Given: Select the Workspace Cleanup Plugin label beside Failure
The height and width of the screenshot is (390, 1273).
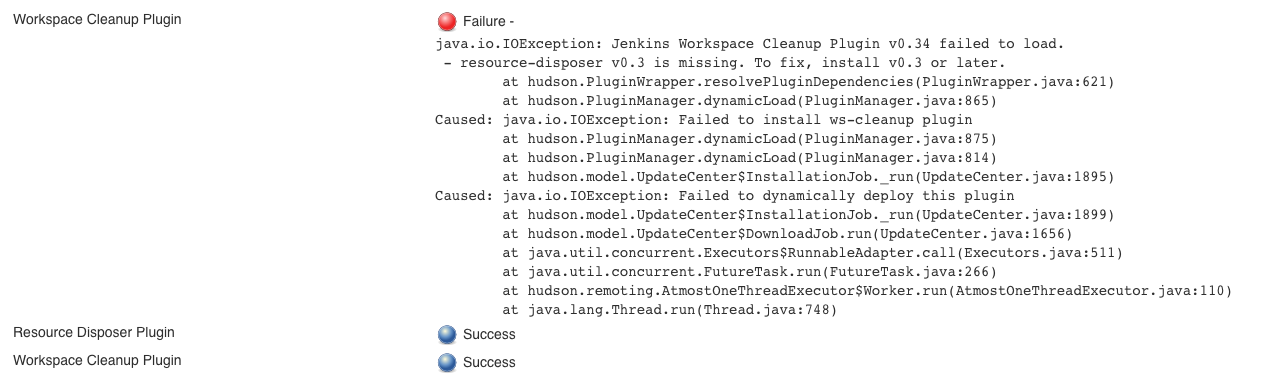Looking at the screenshot, I should click(x=97, y=19).
